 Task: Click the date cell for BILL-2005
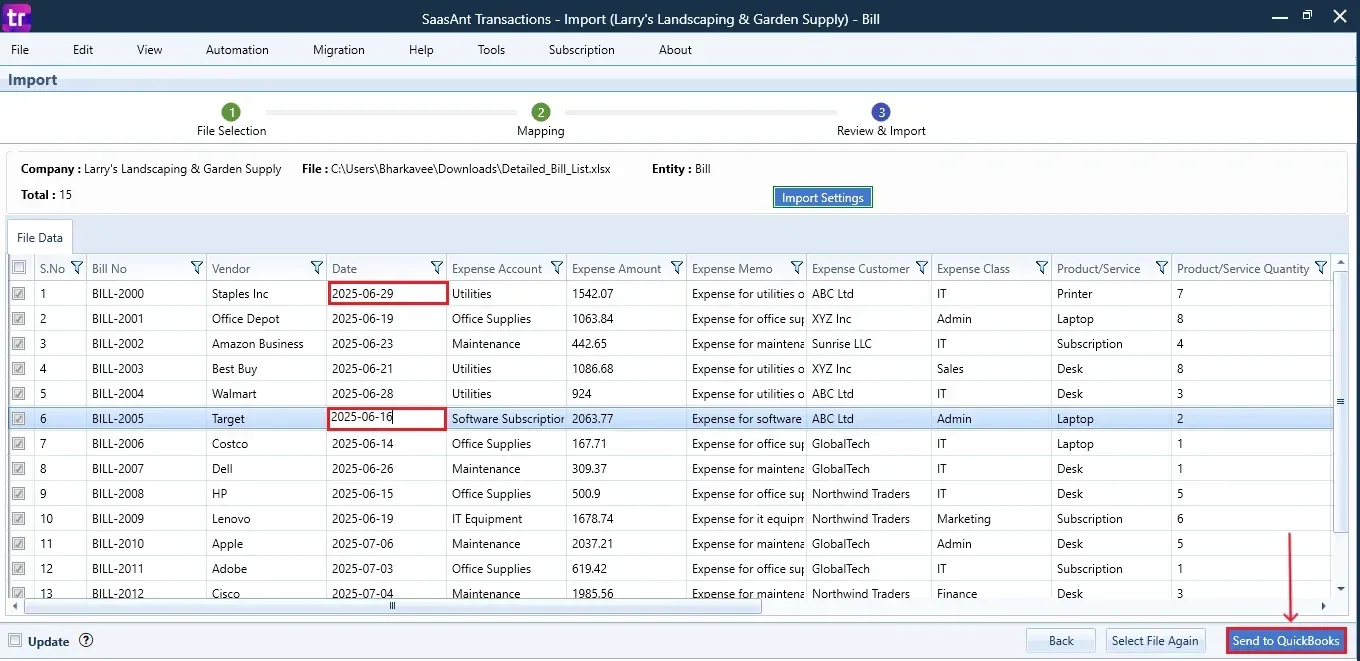(x=387, y=418)
